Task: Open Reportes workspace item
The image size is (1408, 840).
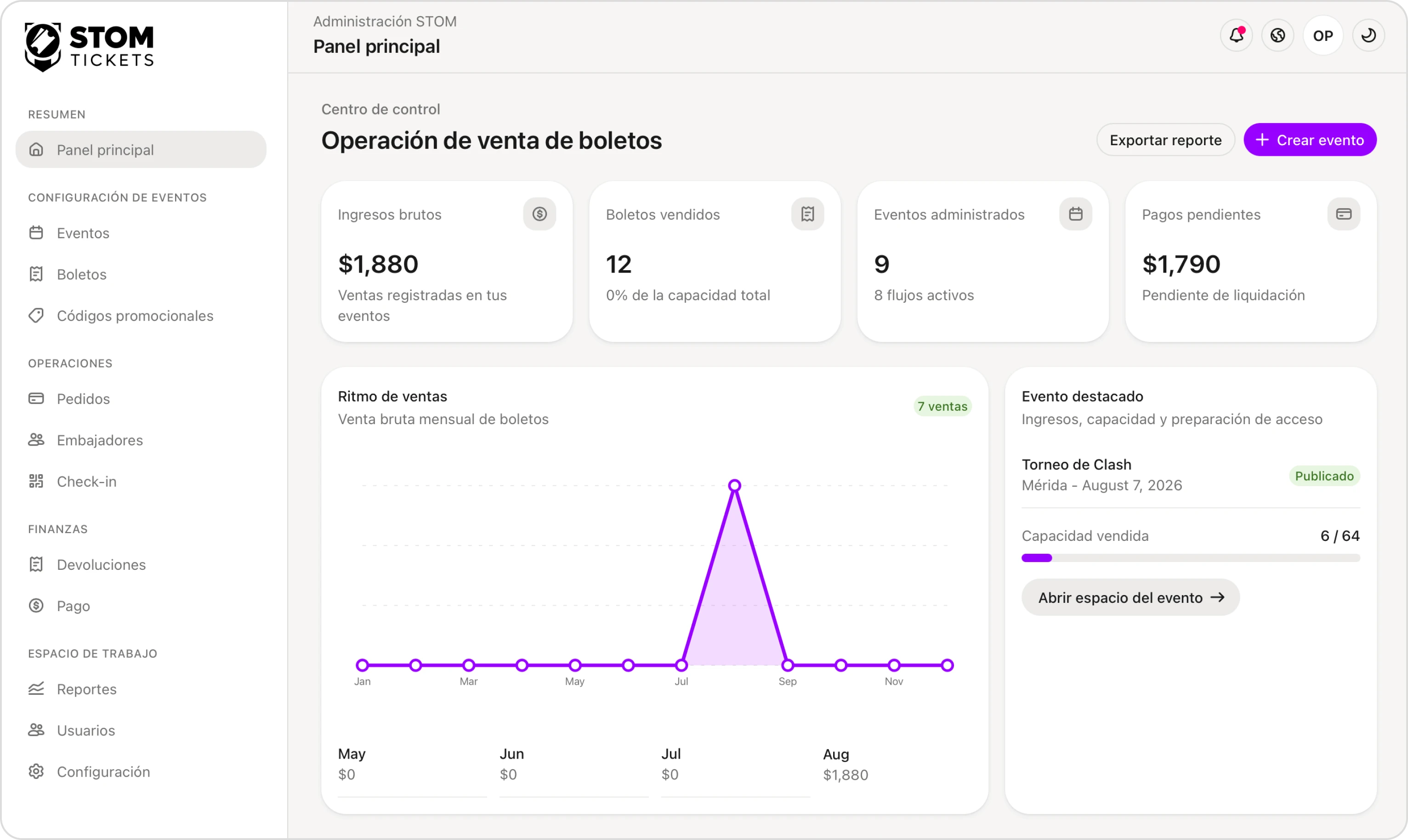Action: 141,689
